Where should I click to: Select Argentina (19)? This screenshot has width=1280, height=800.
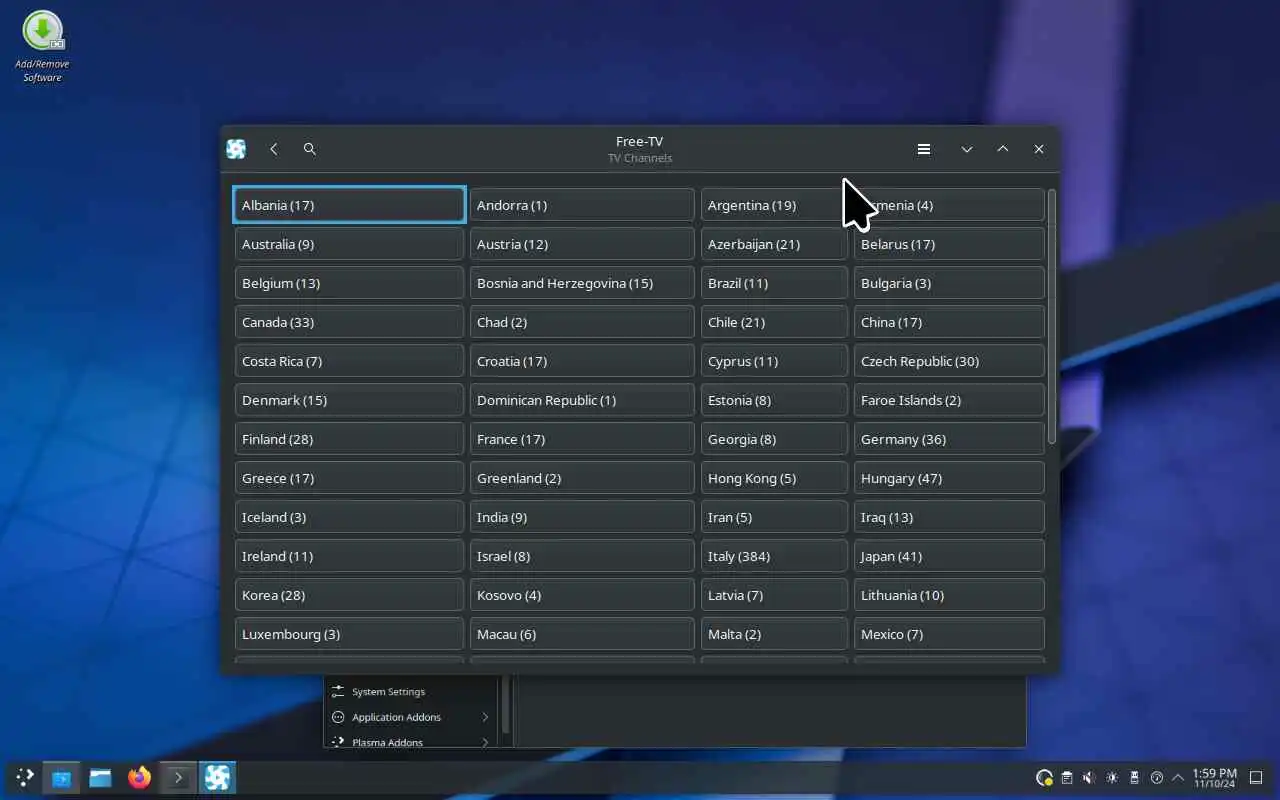774,205
